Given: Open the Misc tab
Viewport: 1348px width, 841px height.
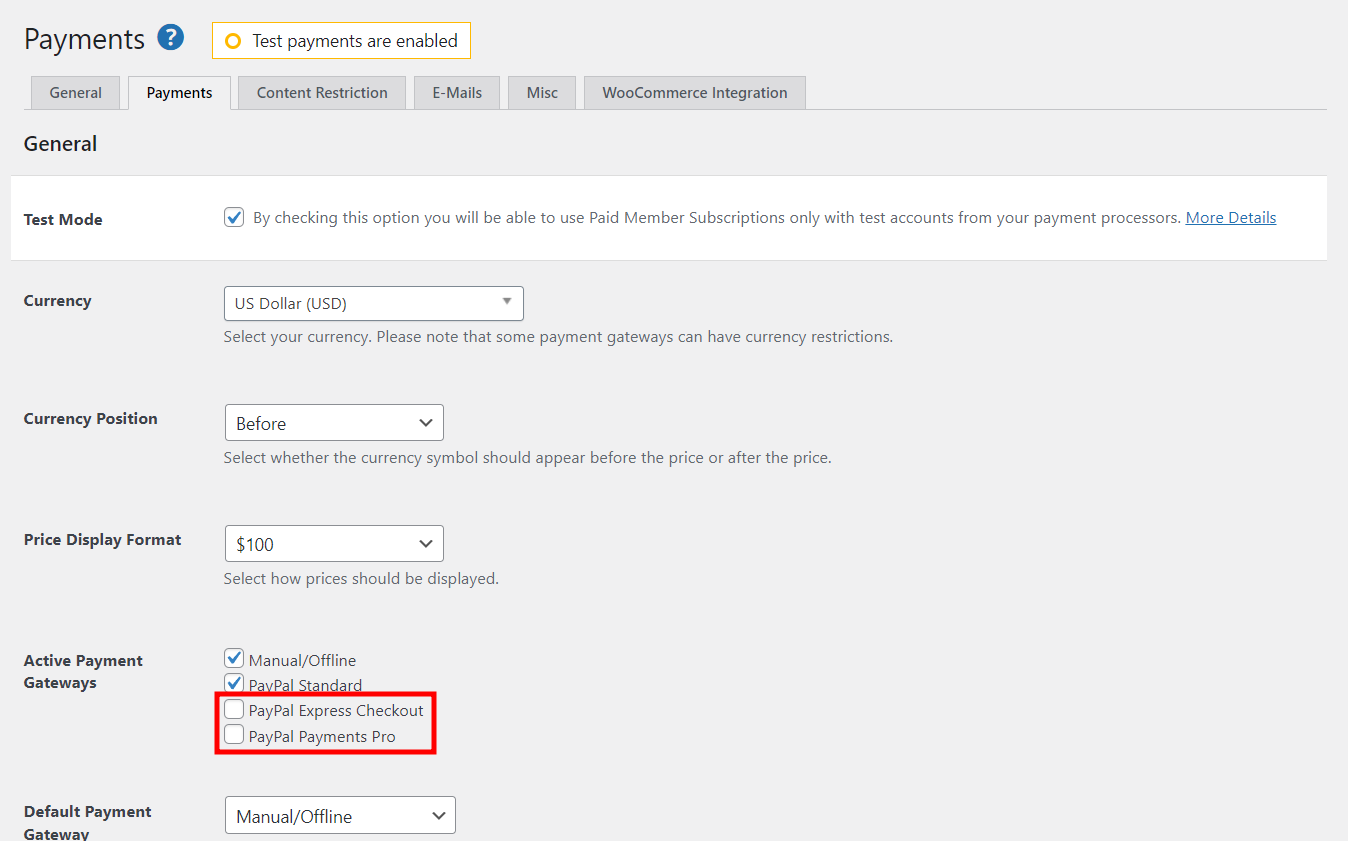Looking at the screenshot, I should [542, 93].
